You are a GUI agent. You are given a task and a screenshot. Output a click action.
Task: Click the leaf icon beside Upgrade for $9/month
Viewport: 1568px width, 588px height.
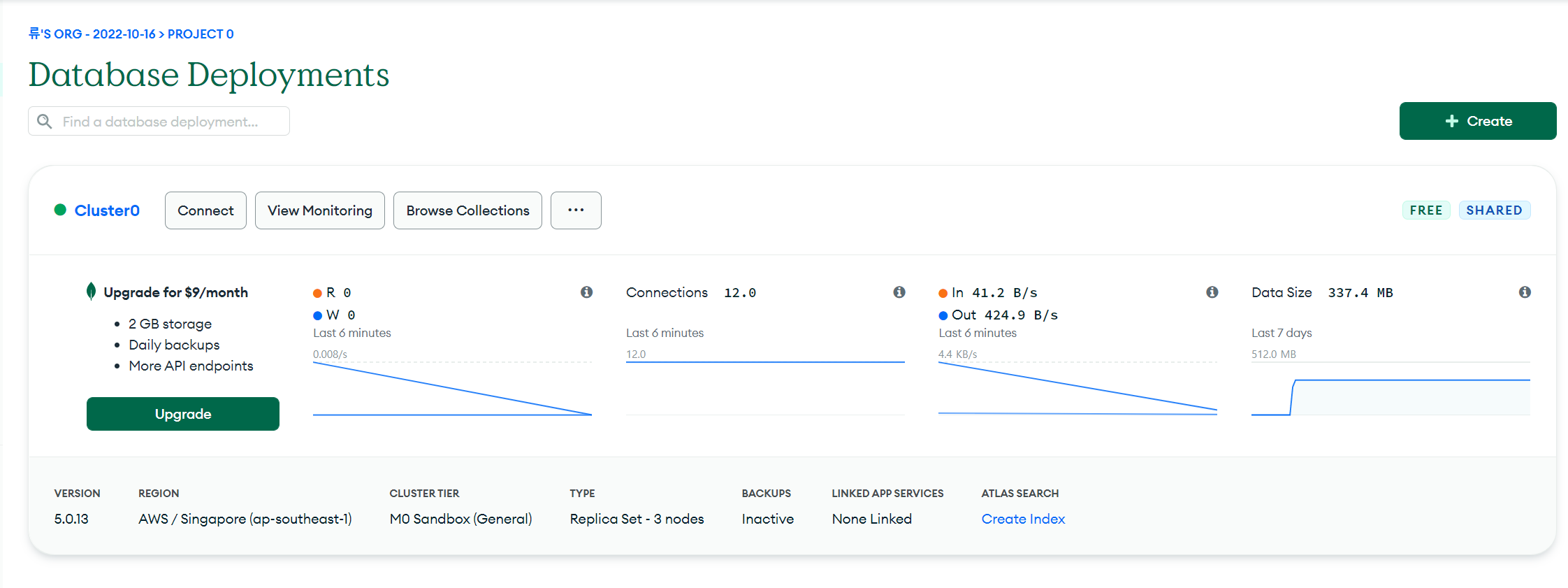pyautogui.click(x=91, y=292)
